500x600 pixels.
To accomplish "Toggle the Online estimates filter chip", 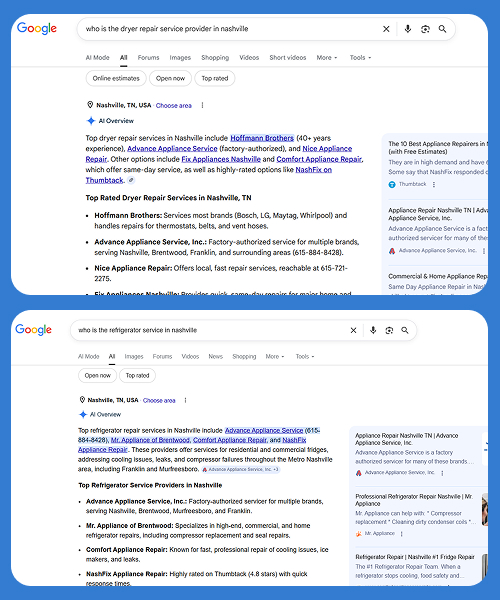I will click(x=116, y=78).
